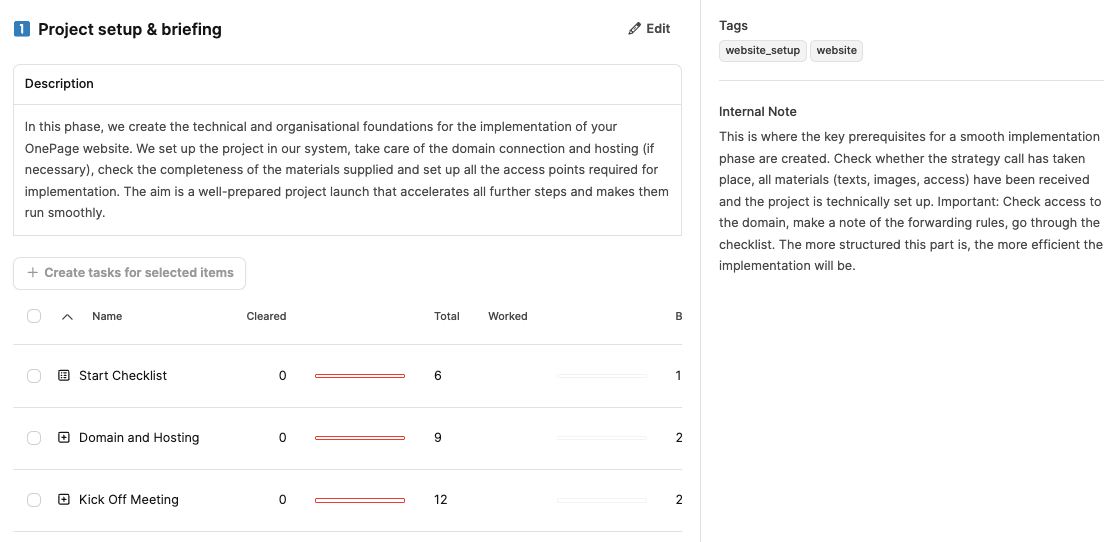Screen dimensions: 1104x542
Task: Click Create tasks for selected items
Action: pos(138,273)
